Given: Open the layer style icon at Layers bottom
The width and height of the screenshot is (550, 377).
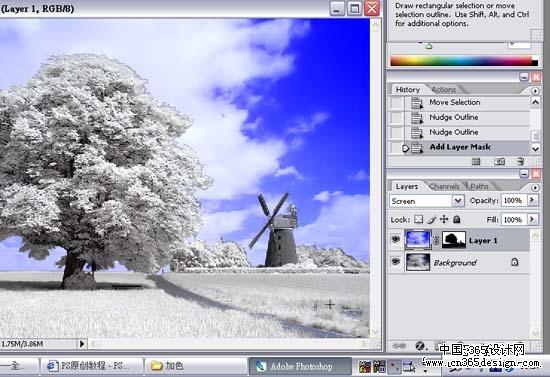Looking at the screenshot, I should [420, 346].
